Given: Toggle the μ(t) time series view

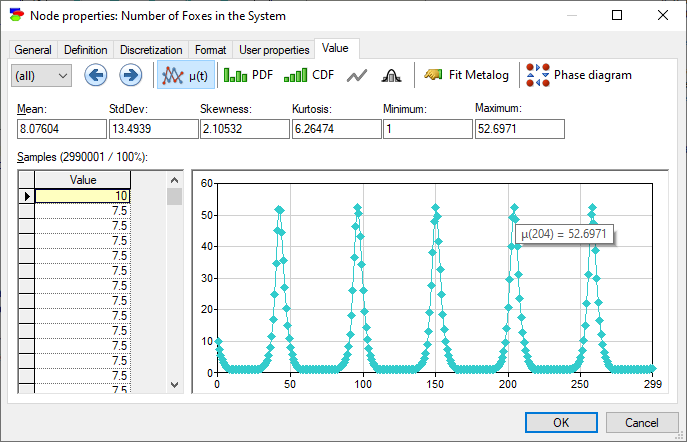Looking at the screenshot, I should pos(186,75).
